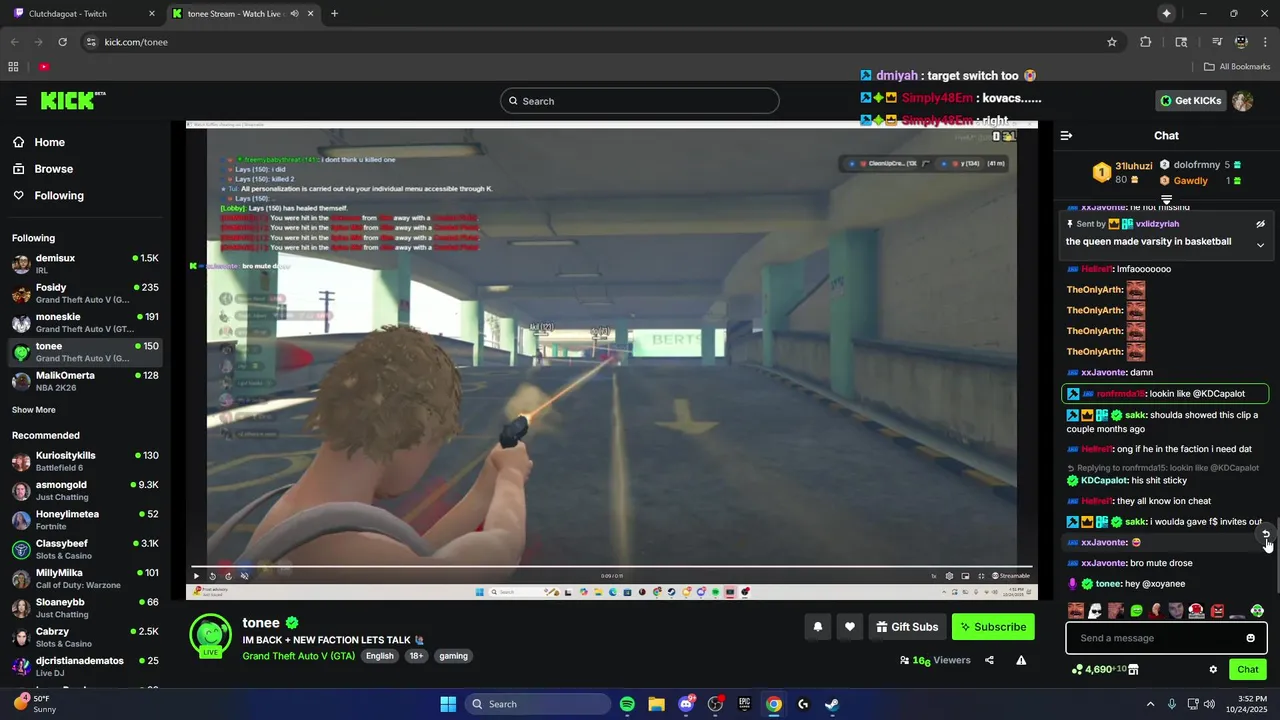Open MillyMilka recommended channel
Screen dimensions: 1280x720
(85, 579)
